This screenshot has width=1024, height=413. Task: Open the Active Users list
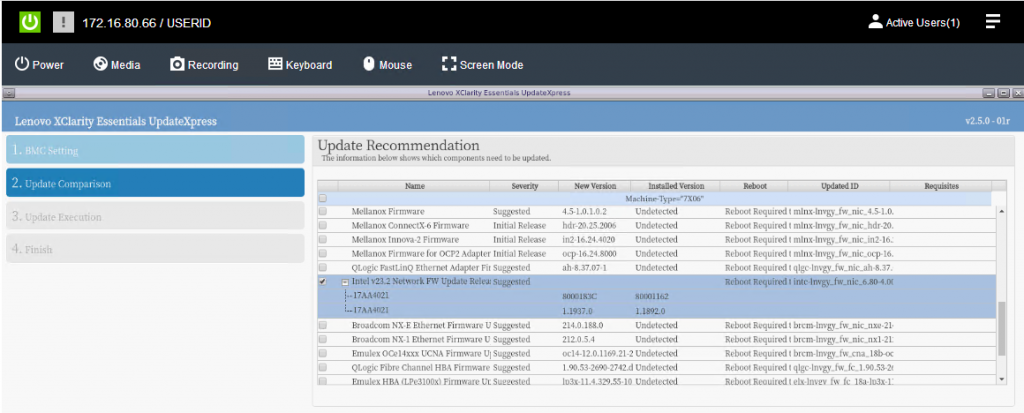(914, 22)
